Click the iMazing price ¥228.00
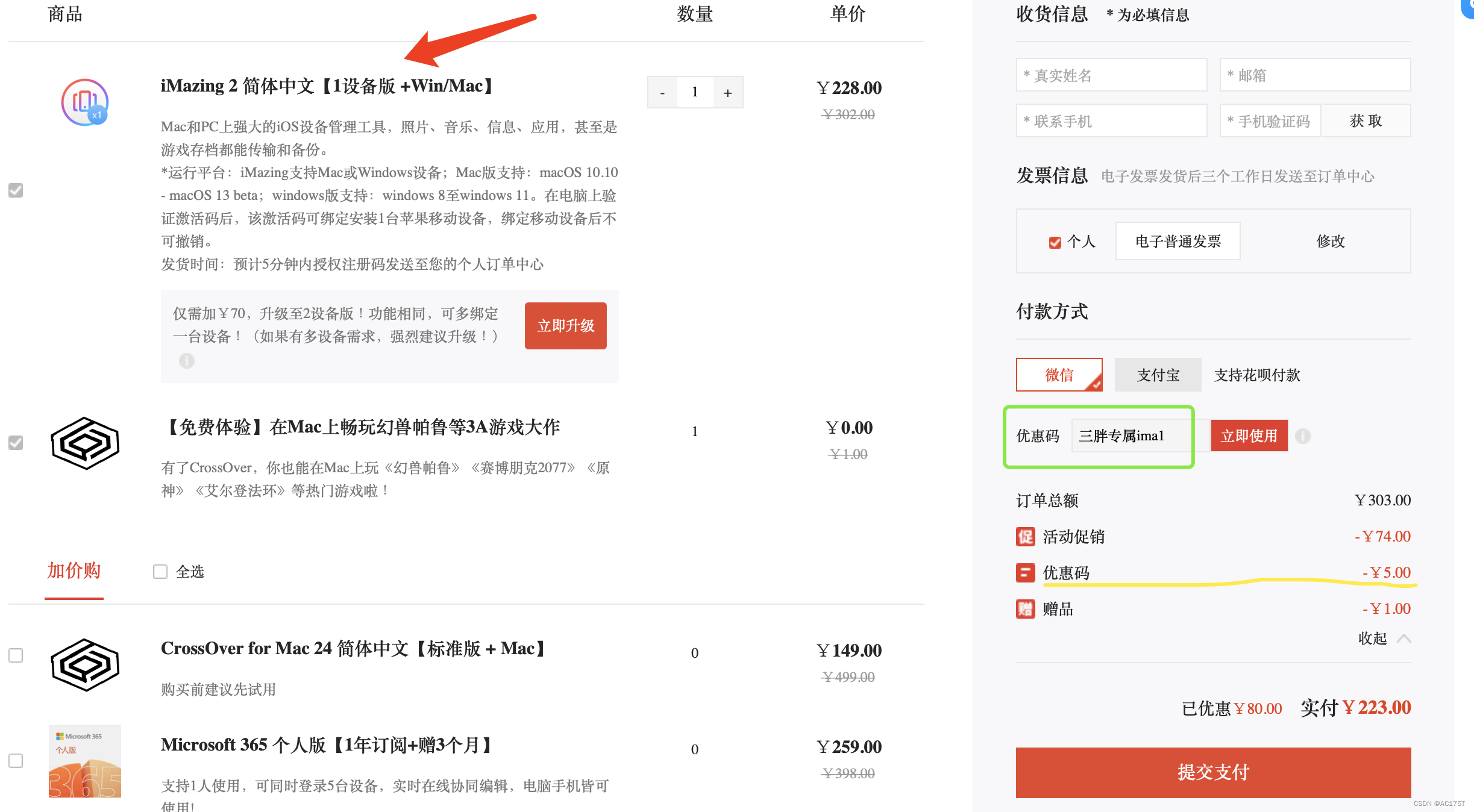 pos(849,88)
